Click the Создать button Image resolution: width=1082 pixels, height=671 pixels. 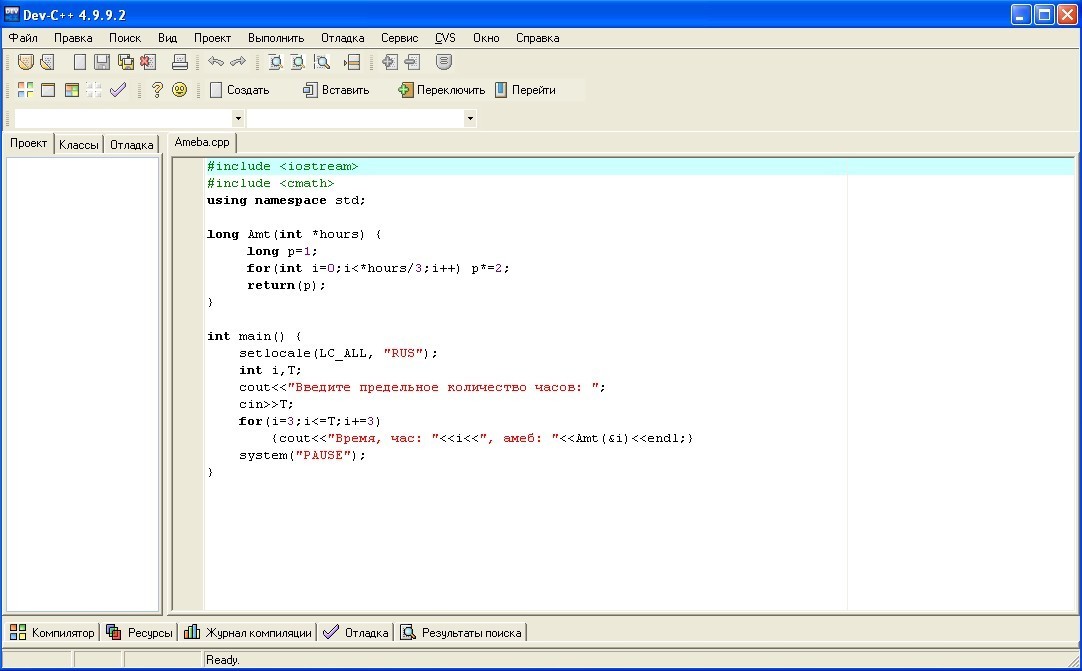[240, 90]
